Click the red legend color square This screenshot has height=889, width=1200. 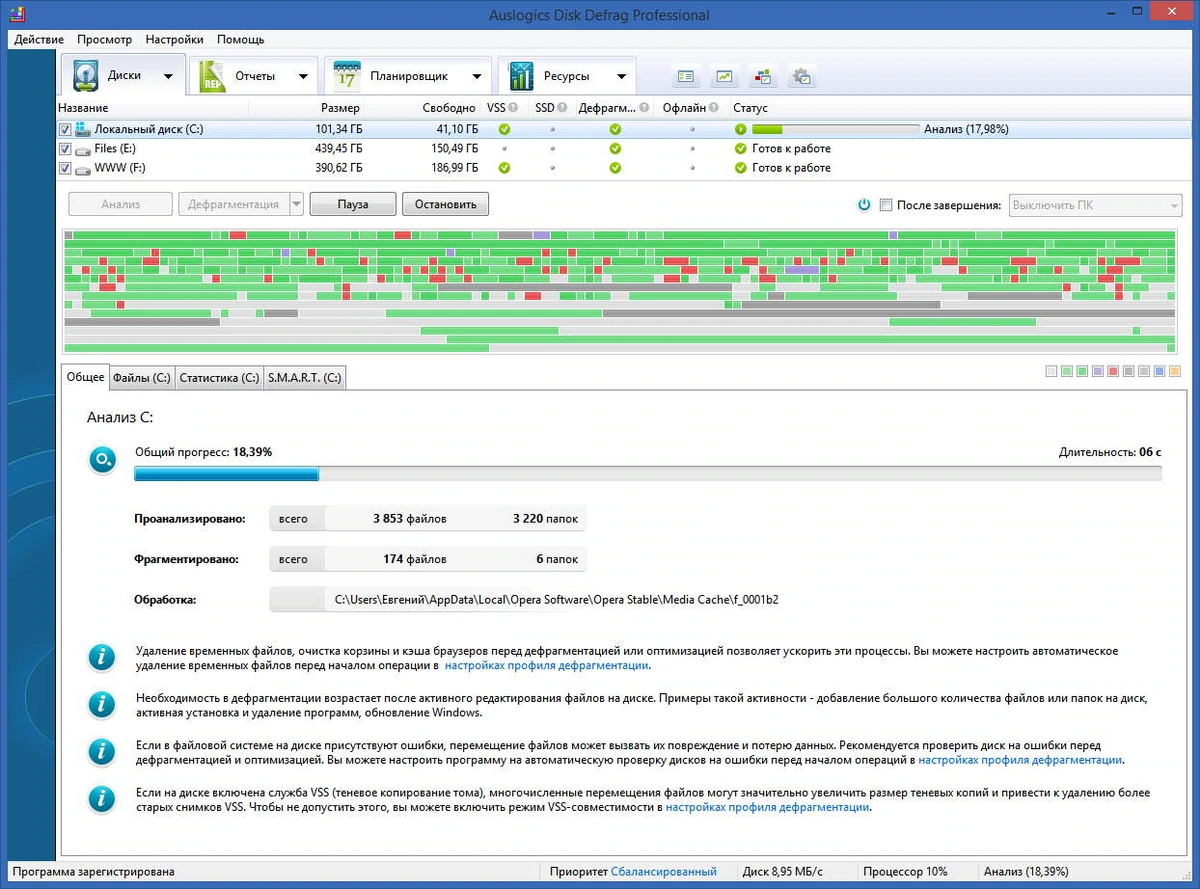(x=1113, y=371)
